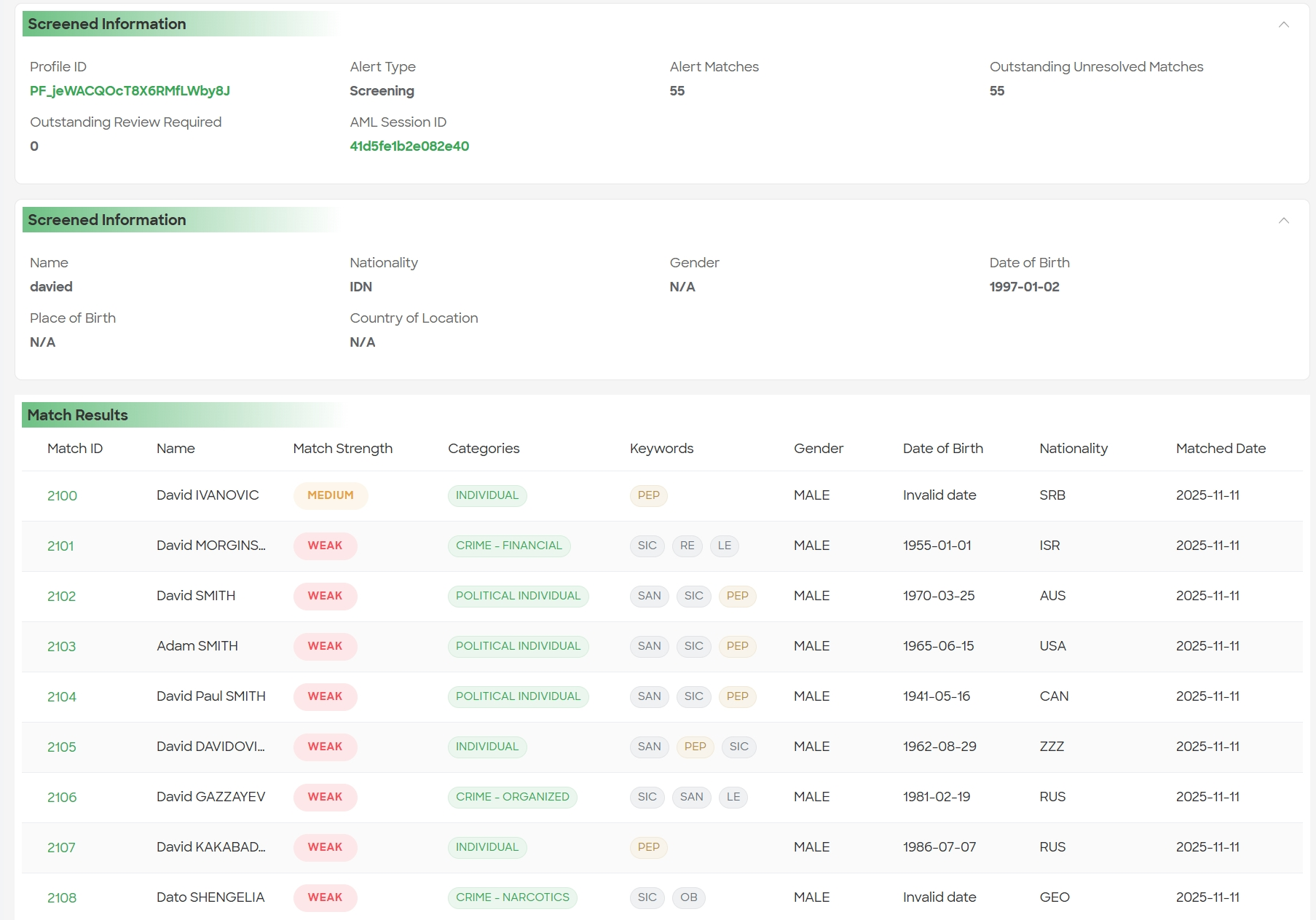Click the CRIME - NARCOTICS category tag
Screen dimensions: 1316x920
tap(512, 897)
